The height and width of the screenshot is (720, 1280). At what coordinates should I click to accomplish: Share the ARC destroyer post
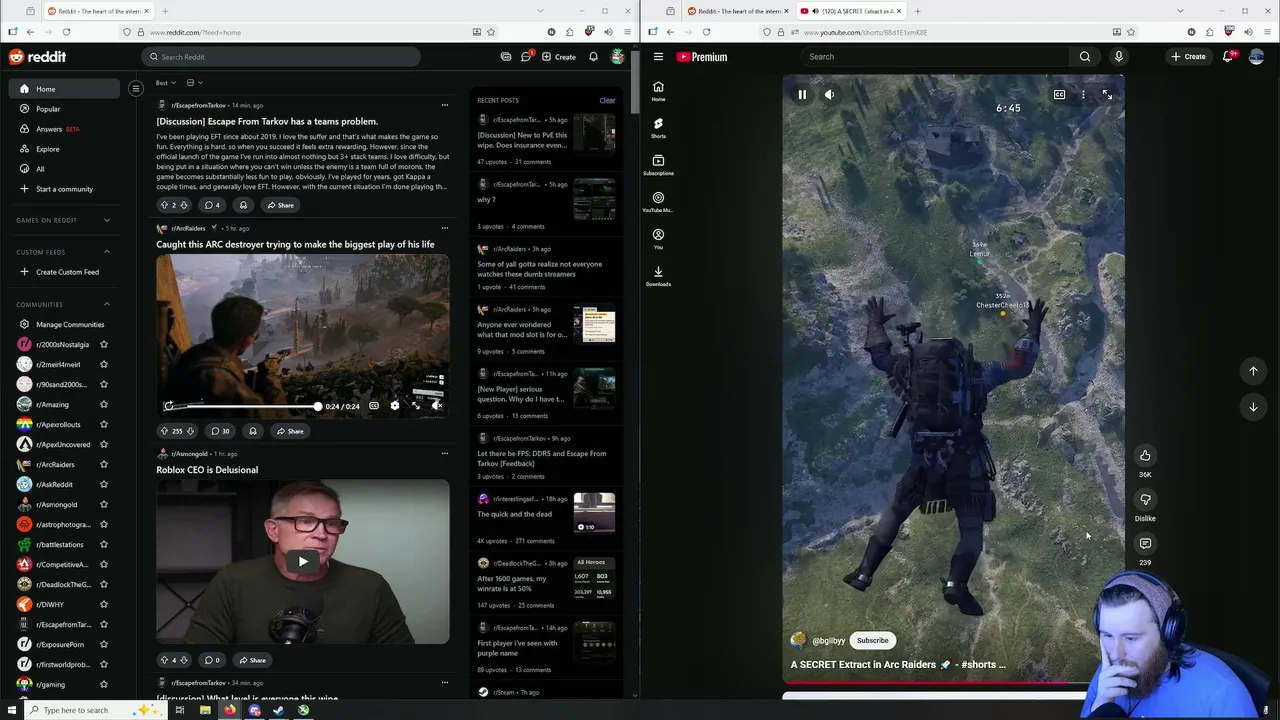pyautogui.click(x=290, y=431)
